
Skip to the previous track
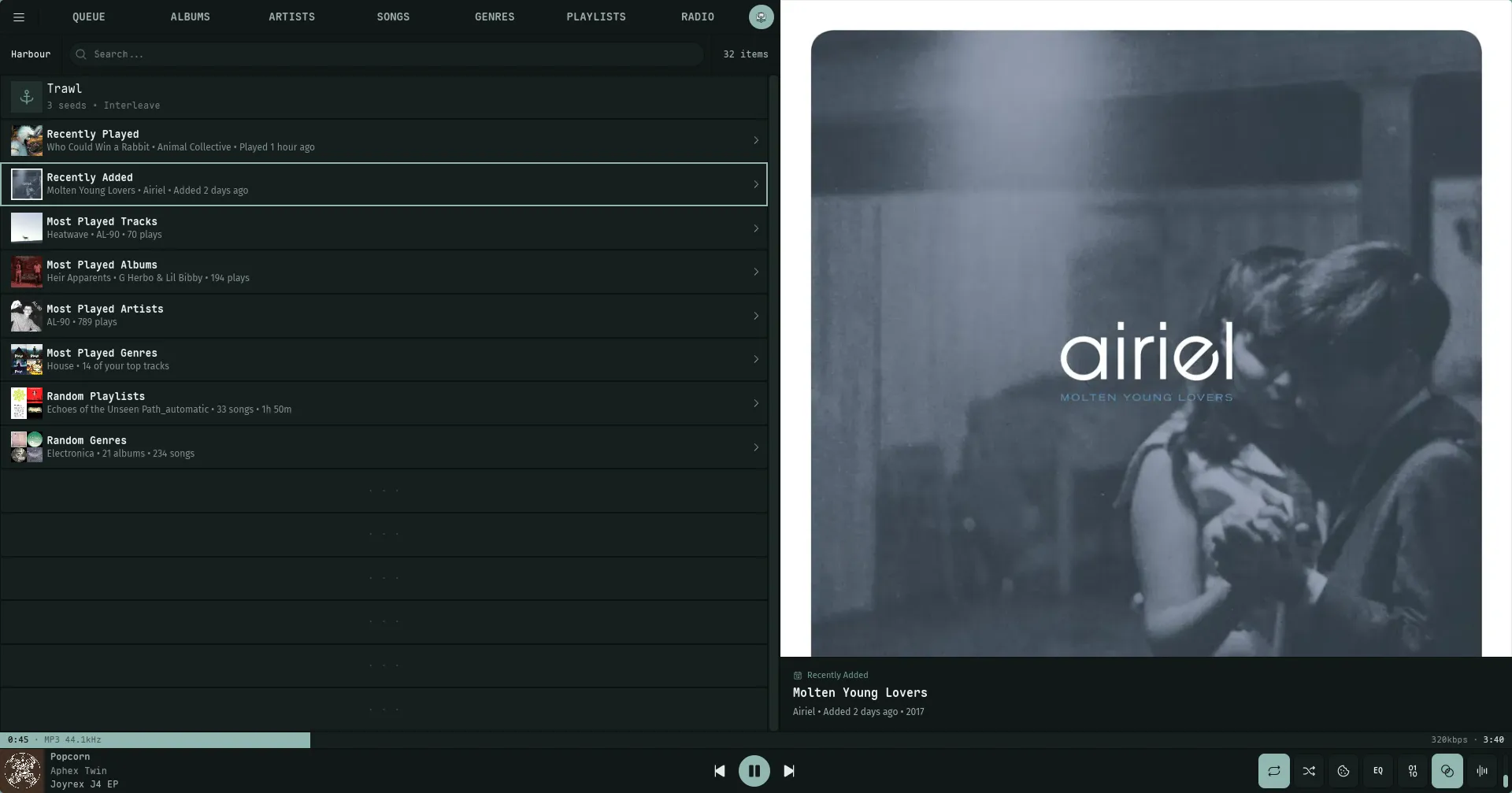tap(720, 771)
